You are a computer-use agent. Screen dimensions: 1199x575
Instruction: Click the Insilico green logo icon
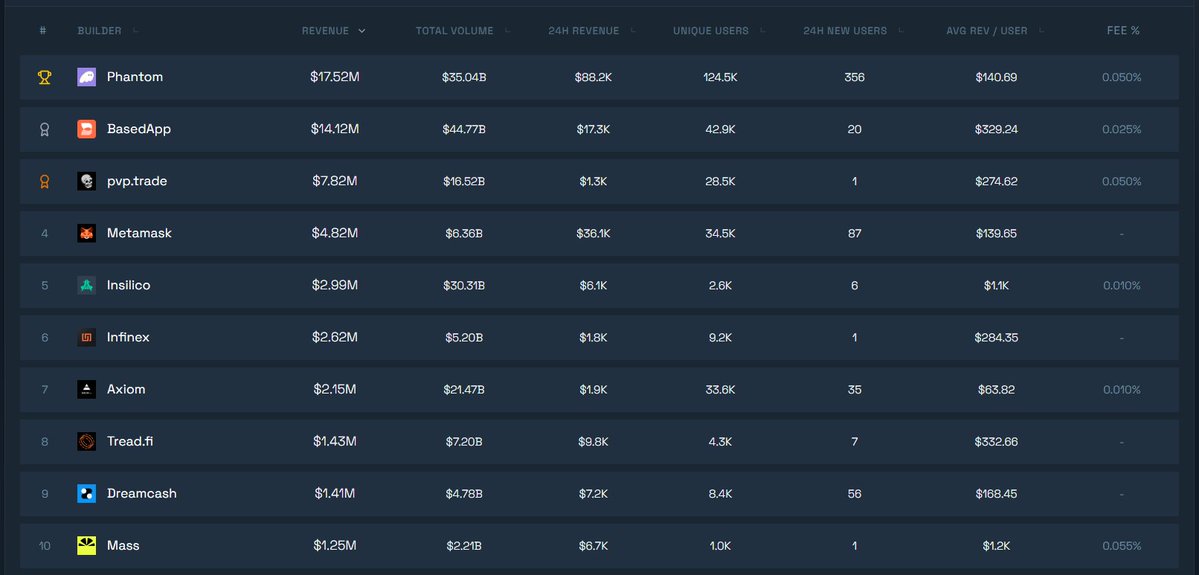tap(86, 285)
